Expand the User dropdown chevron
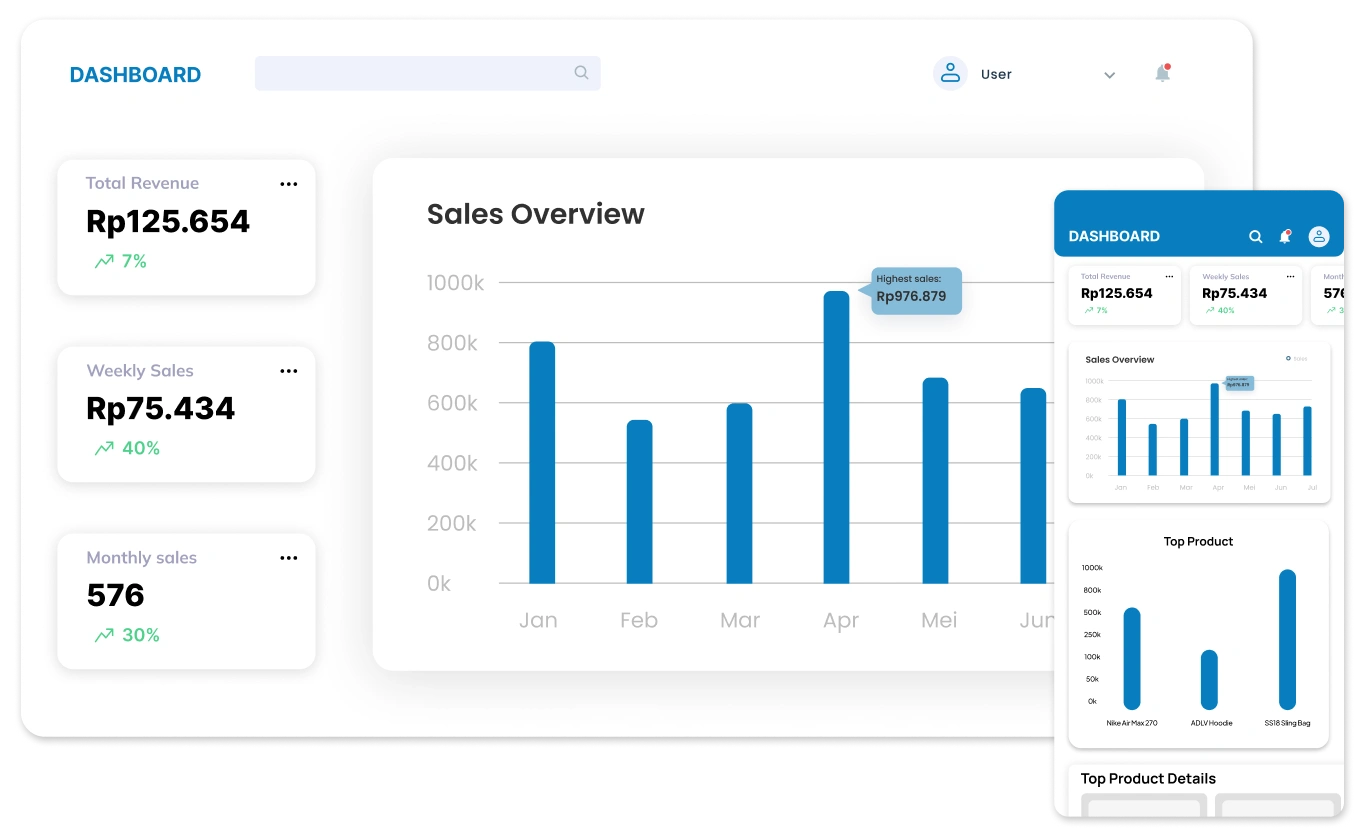The height and width of the screenshot is (836, 1367). pos(1109,75)
